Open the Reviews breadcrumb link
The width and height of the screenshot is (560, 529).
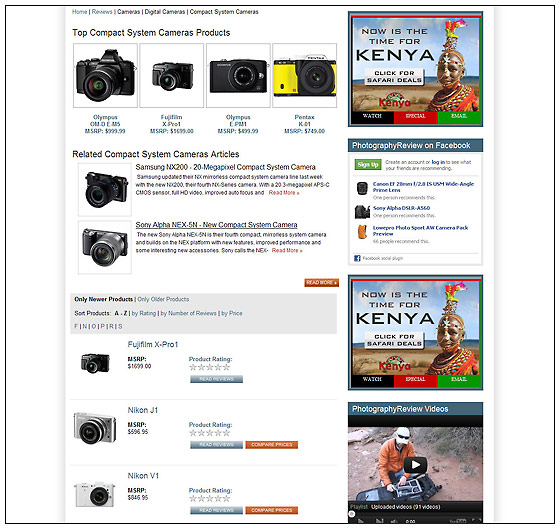102,12
